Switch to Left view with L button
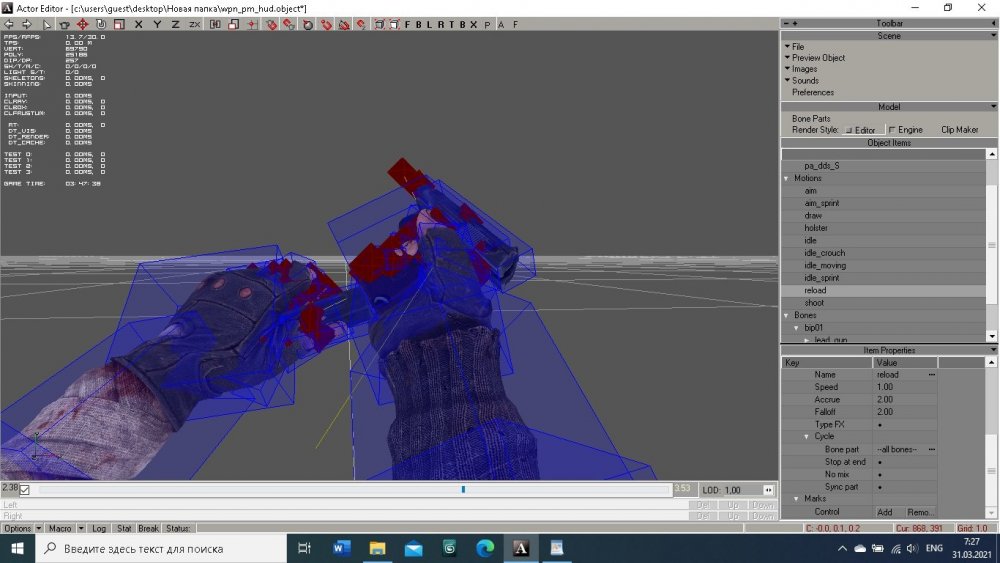 (x=429, y=24)
